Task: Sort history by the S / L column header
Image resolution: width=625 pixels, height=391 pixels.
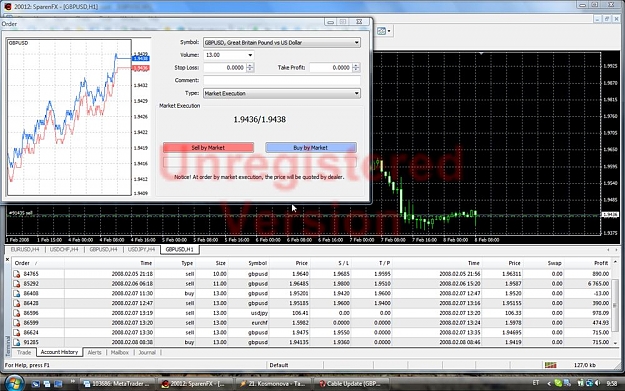Action: click(x=344, y=263)
